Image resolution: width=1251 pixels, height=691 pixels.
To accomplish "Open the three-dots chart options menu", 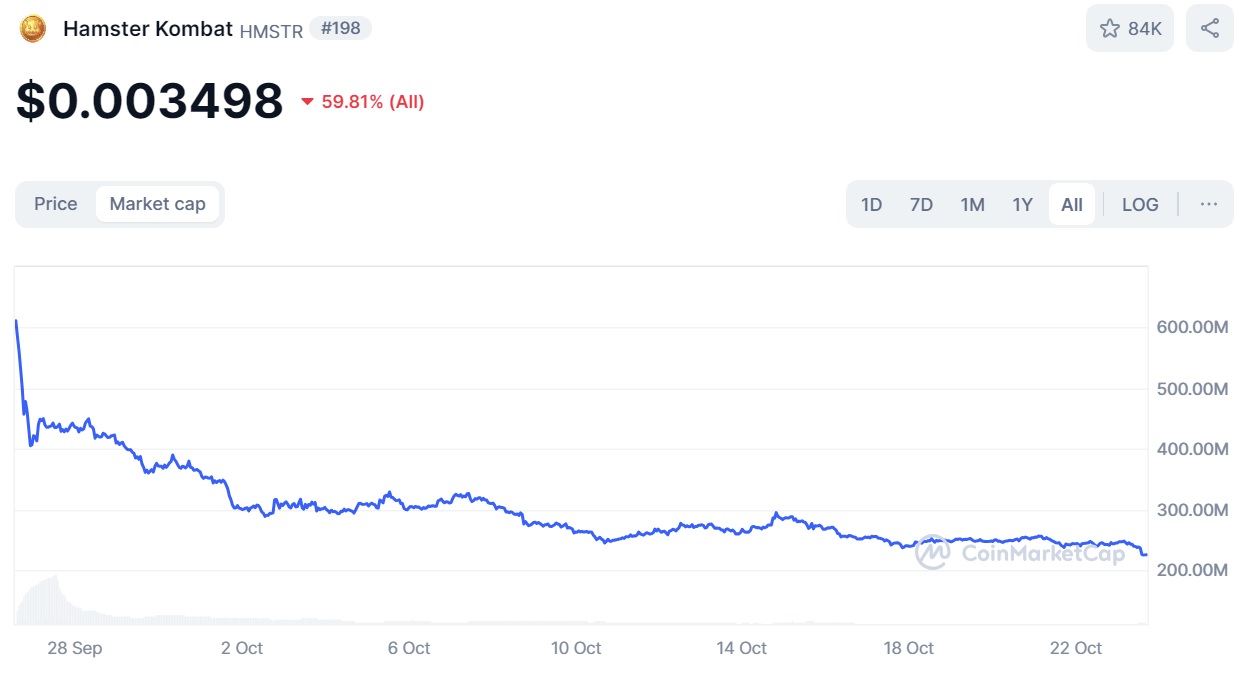I will coord(1209,204).
